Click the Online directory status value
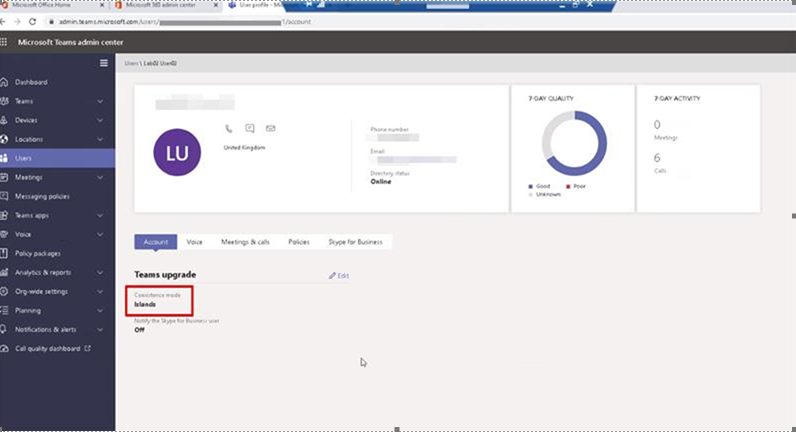This screenshot has width=796, height=432. tap(381, 182)
